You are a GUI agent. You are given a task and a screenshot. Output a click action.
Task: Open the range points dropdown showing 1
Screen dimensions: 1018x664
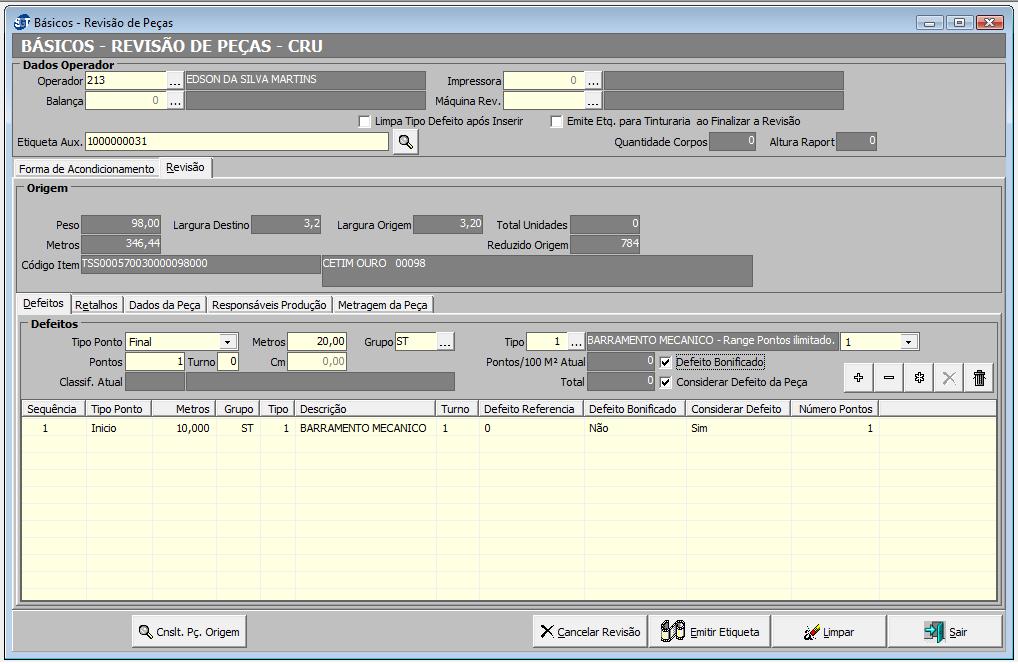click(x=908, y=342)
